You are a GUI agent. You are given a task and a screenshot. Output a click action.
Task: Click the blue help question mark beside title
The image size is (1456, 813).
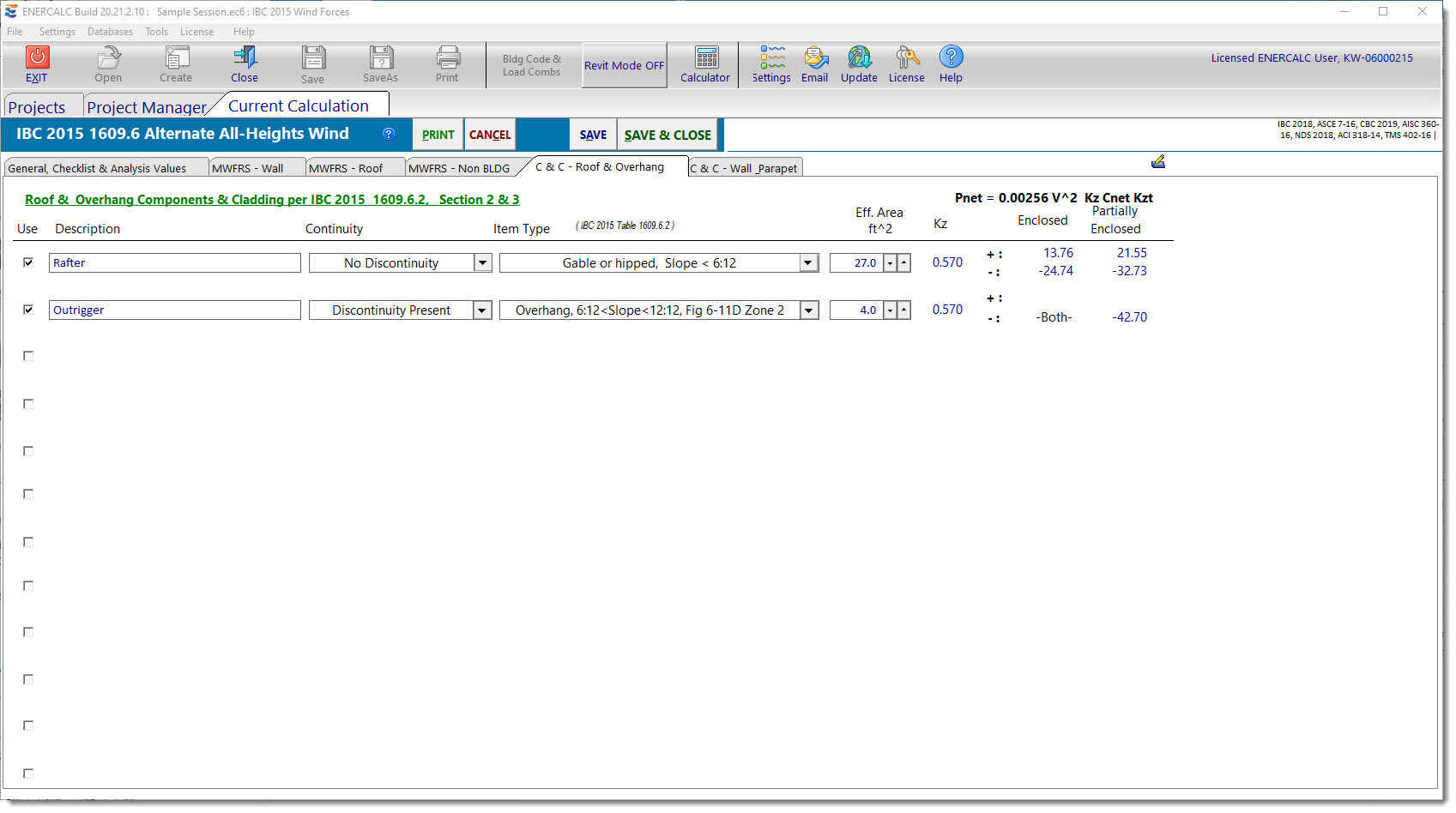pyautogui.click(x=389, y=134)
